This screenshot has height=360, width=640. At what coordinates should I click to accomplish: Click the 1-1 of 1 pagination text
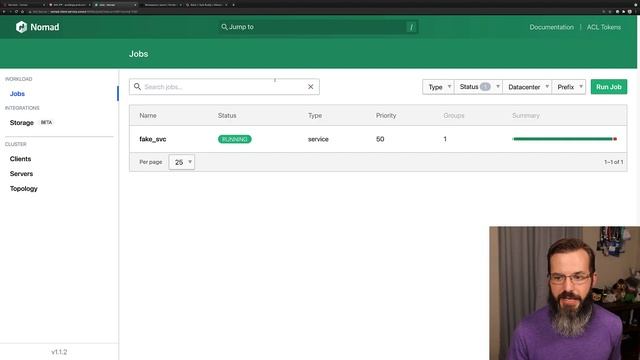[x=613, y=162]
